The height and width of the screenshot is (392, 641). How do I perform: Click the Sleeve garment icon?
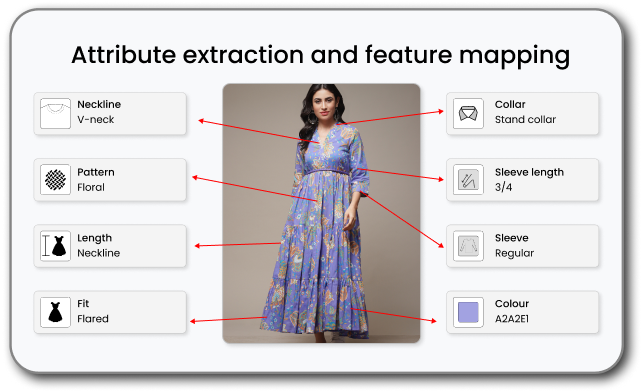pyautogui.click(x=468, y=246)
